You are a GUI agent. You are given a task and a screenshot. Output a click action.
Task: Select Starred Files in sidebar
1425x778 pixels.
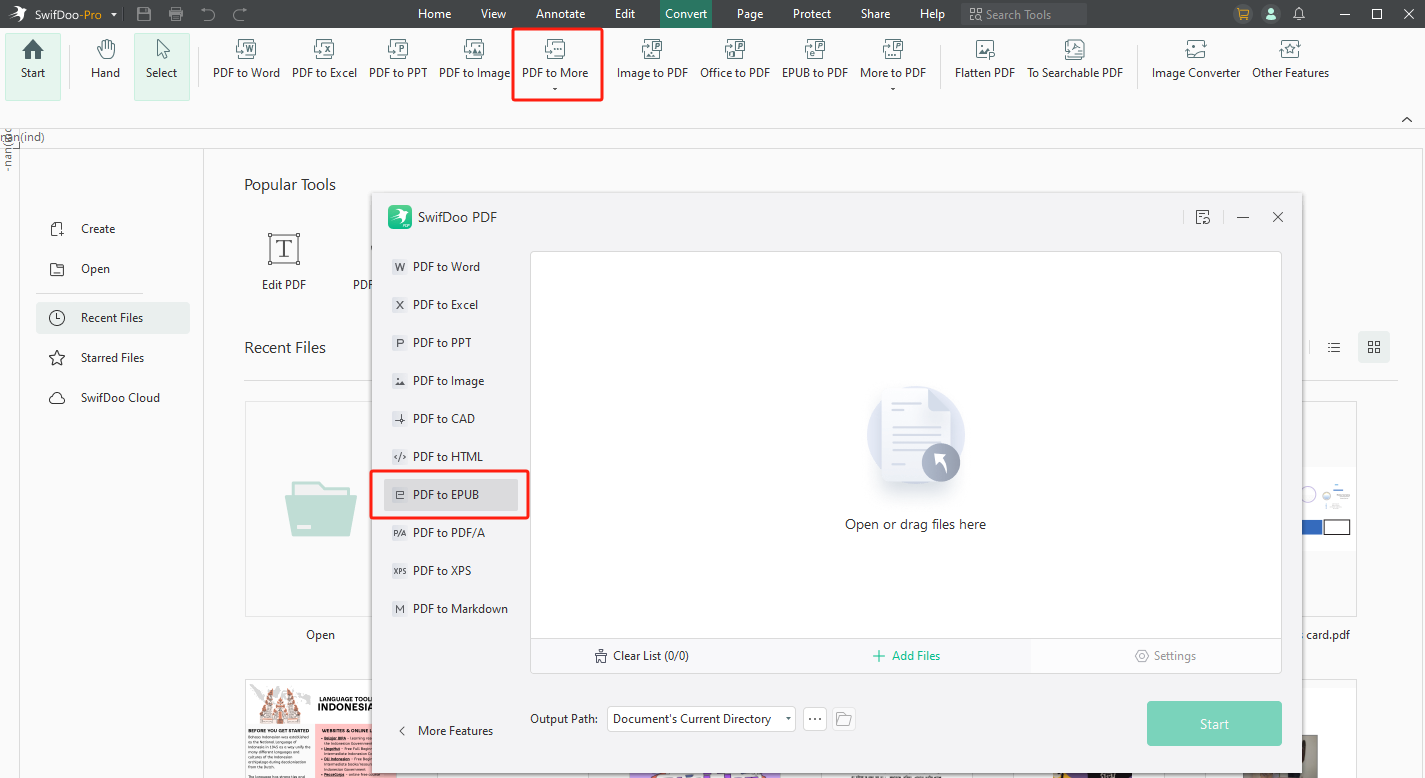click(112, 358)
